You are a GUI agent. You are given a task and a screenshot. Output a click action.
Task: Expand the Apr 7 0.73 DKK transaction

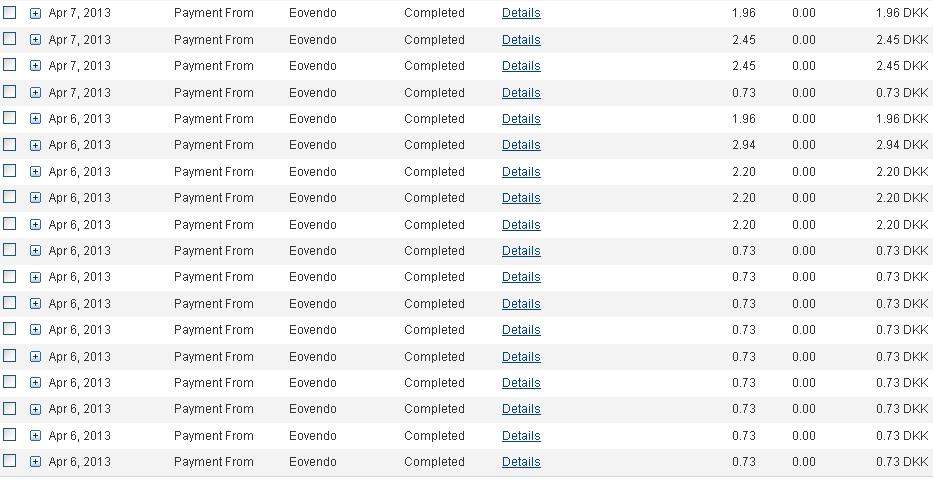pyautogui.click(x=36, y=93)
